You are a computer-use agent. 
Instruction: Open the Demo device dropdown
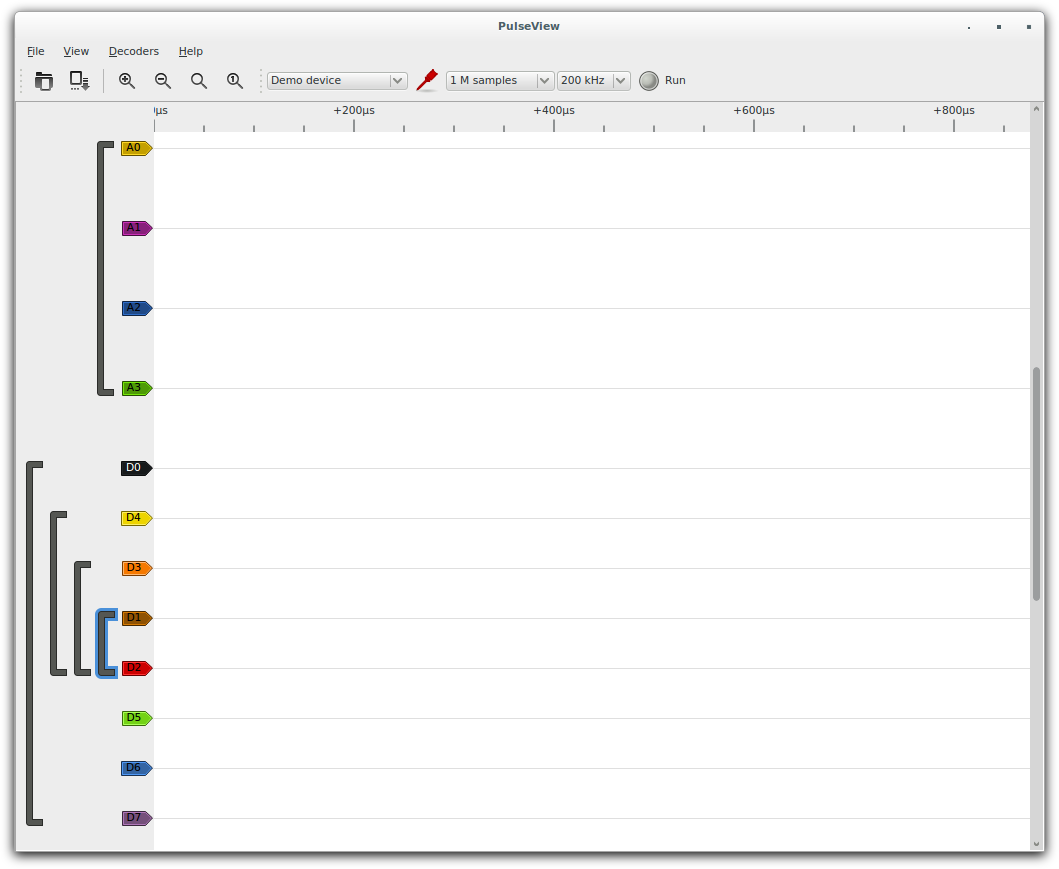pyautogui.click(x=337, y=81)
